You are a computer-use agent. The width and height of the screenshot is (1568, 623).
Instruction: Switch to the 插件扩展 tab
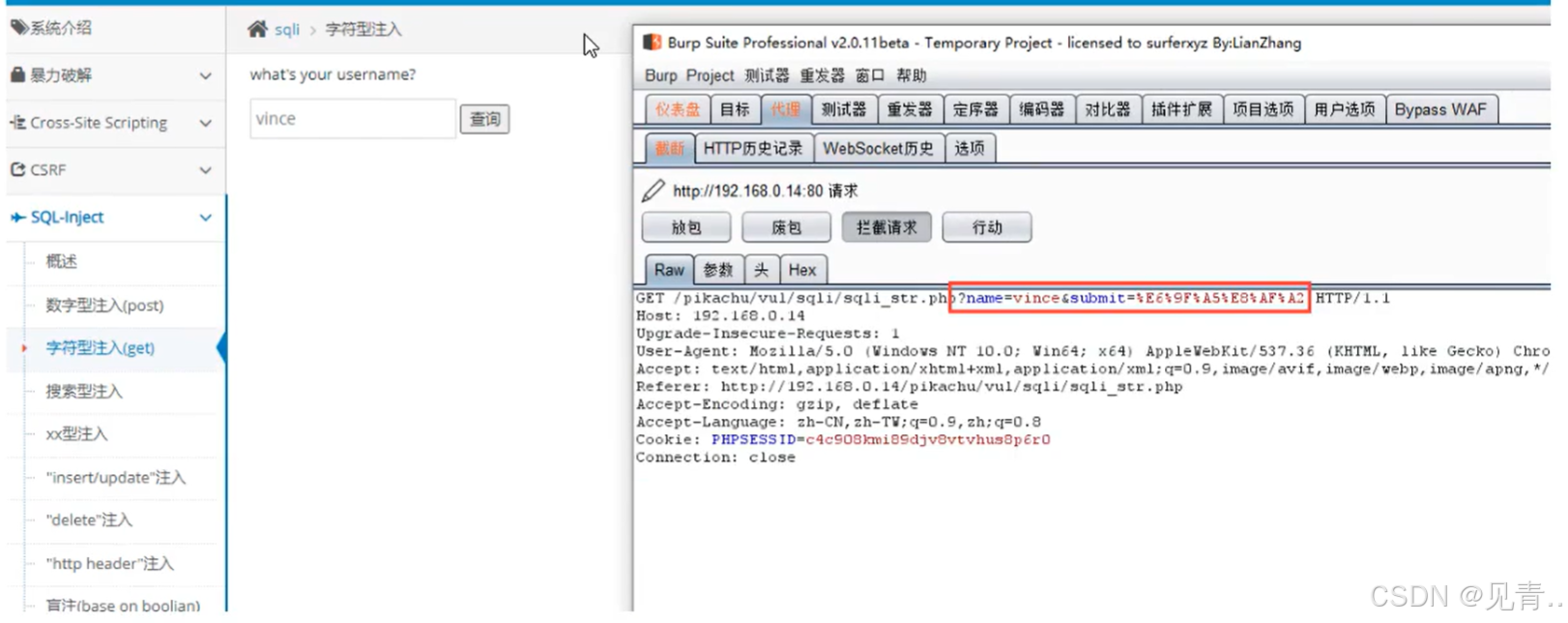coord(1181,109)
